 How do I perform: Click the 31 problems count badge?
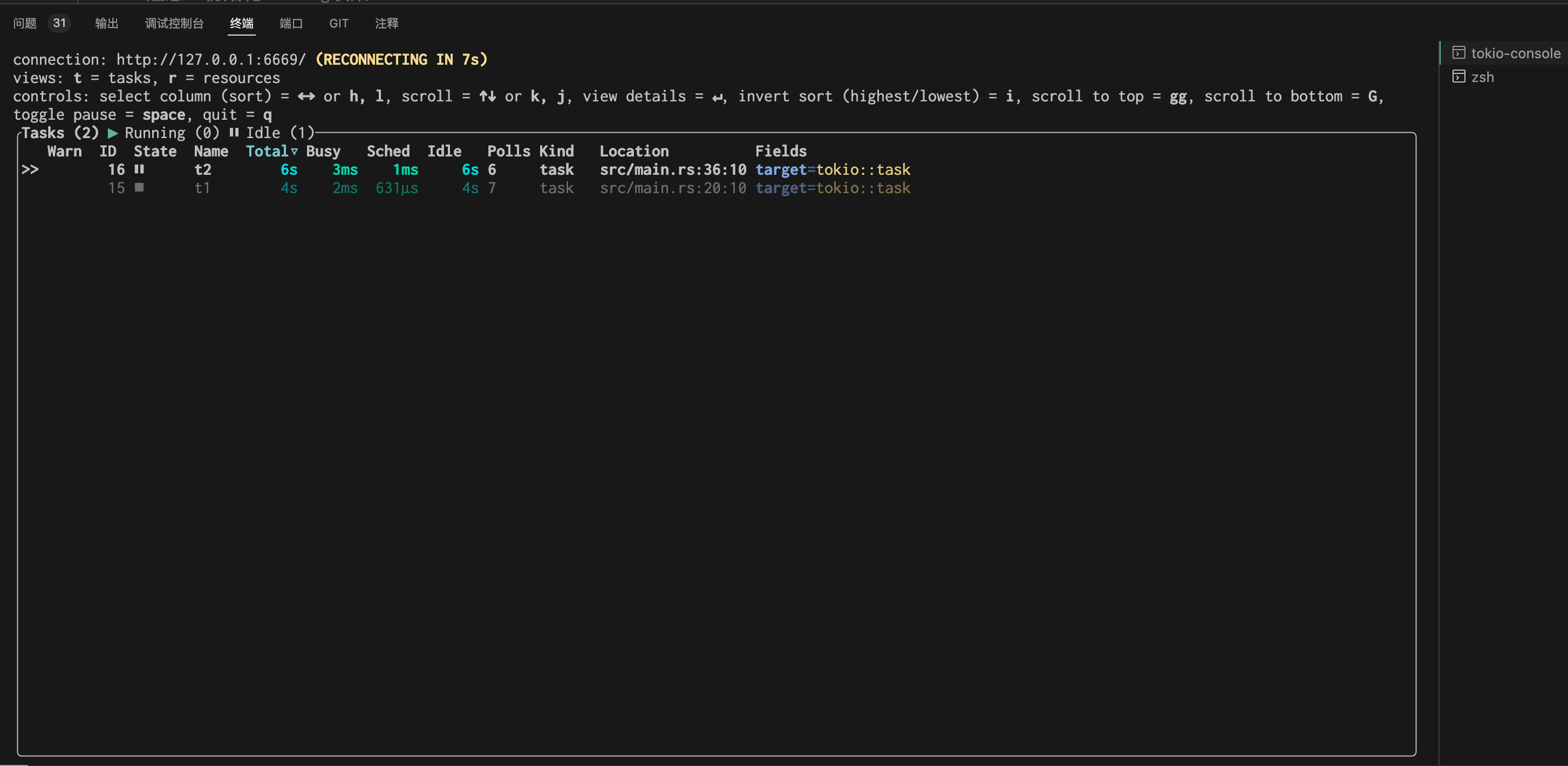59,23
